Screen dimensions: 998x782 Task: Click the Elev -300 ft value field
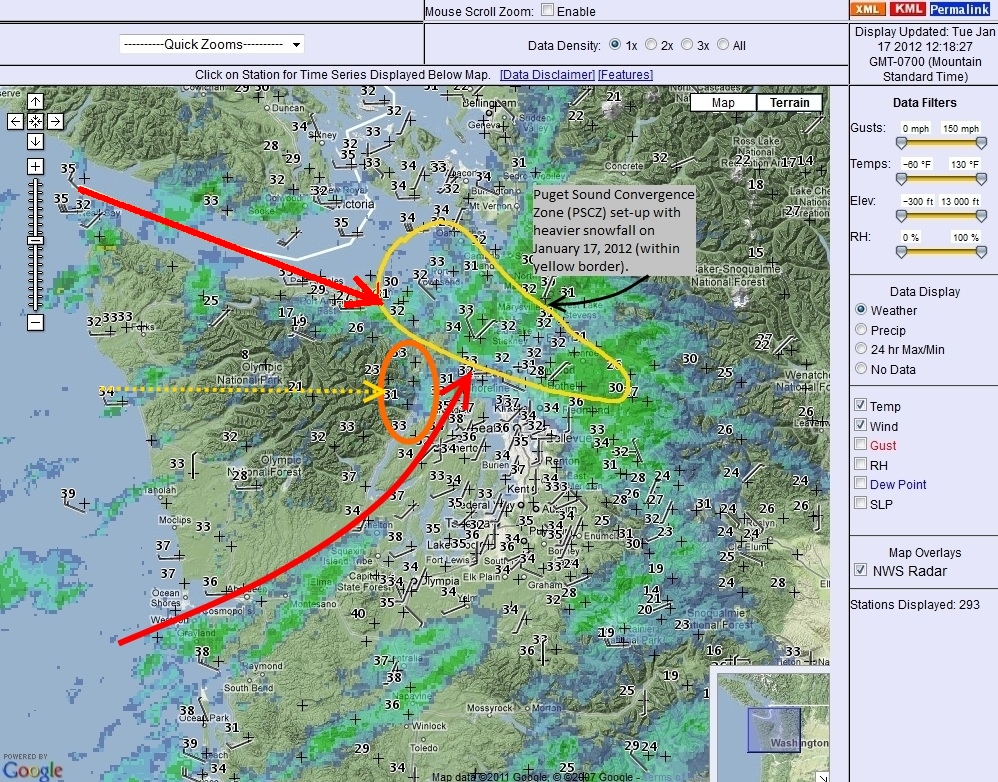917,201
